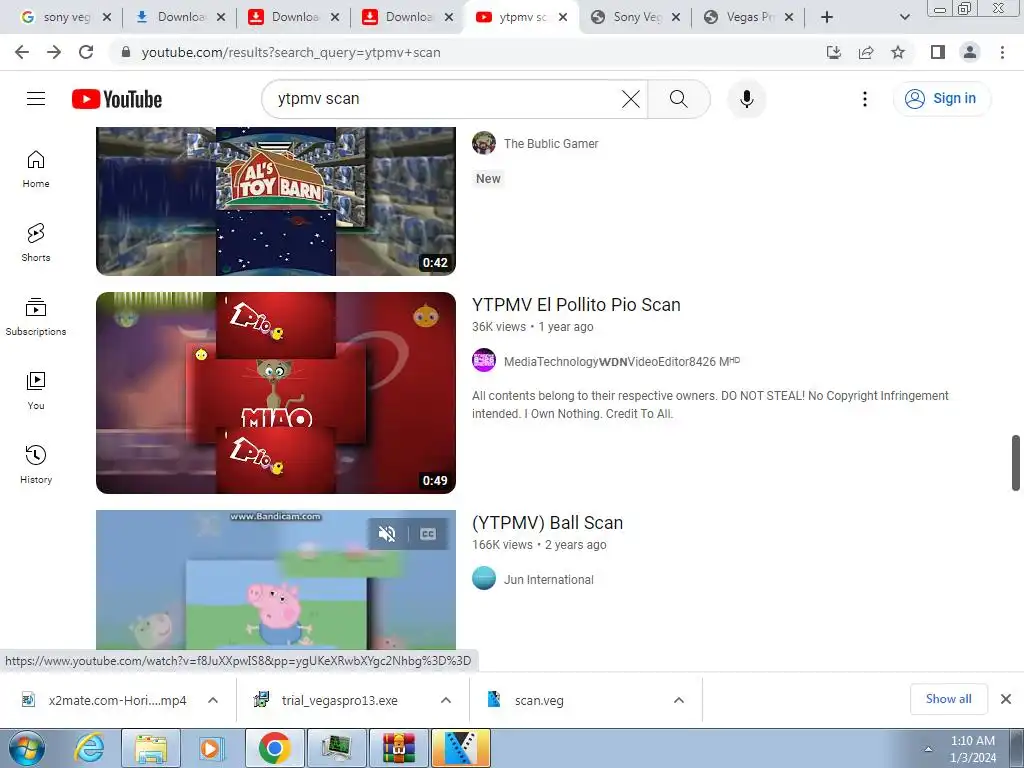Open a new browser tab

(827, 17)
